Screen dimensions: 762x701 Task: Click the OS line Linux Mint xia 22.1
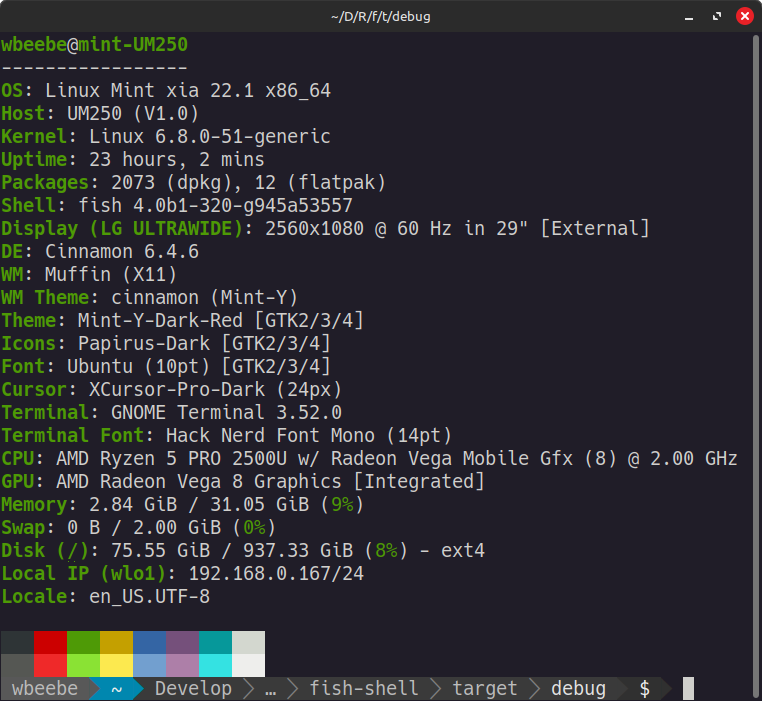pyautogui.click(x=188, y=90)
